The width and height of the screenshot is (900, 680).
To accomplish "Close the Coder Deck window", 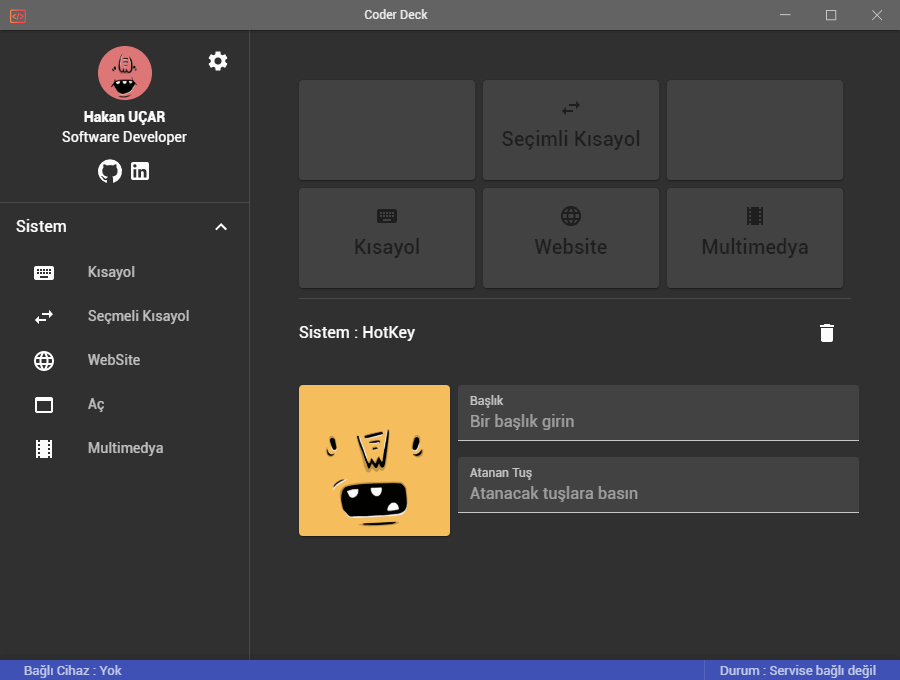I will coord(877,15).
